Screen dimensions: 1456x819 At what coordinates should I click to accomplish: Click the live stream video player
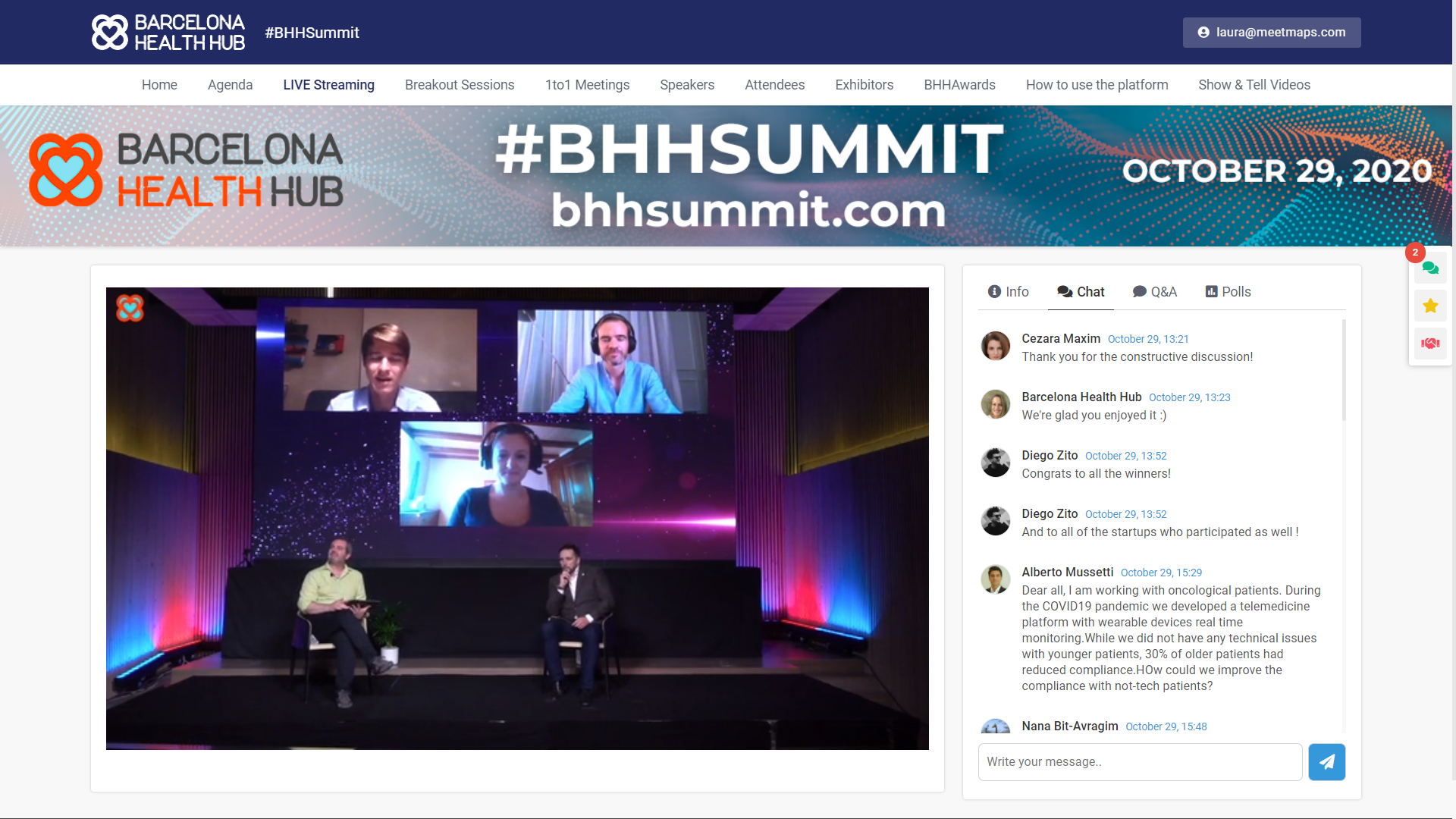coord(517,519)
